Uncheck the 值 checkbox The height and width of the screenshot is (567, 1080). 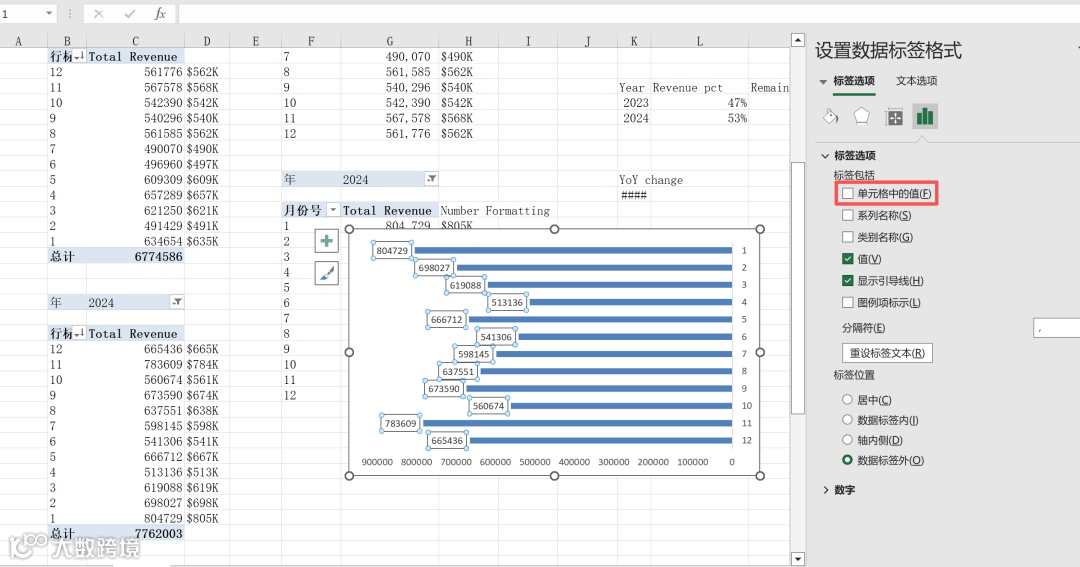(x=848, y=259)
